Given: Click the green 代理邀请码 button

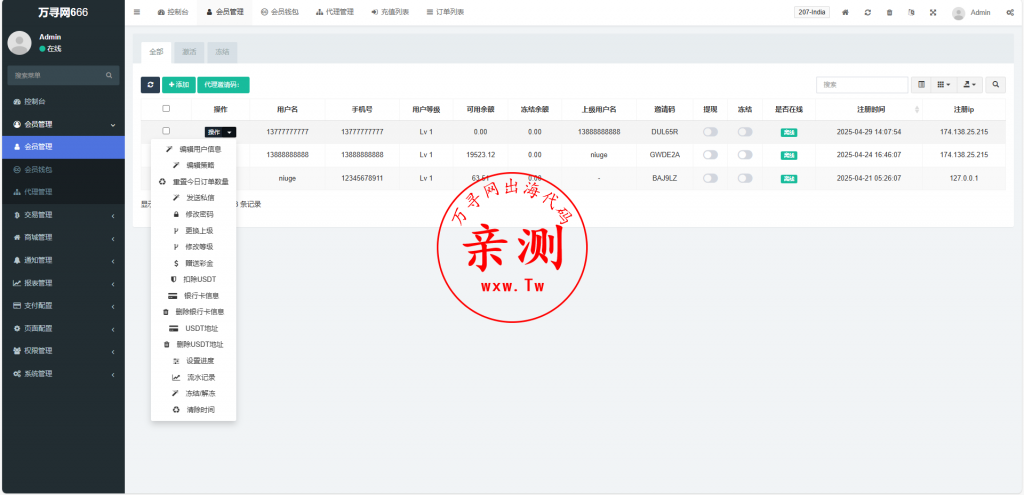Looking at the screenshot, I should pos(223,85).
